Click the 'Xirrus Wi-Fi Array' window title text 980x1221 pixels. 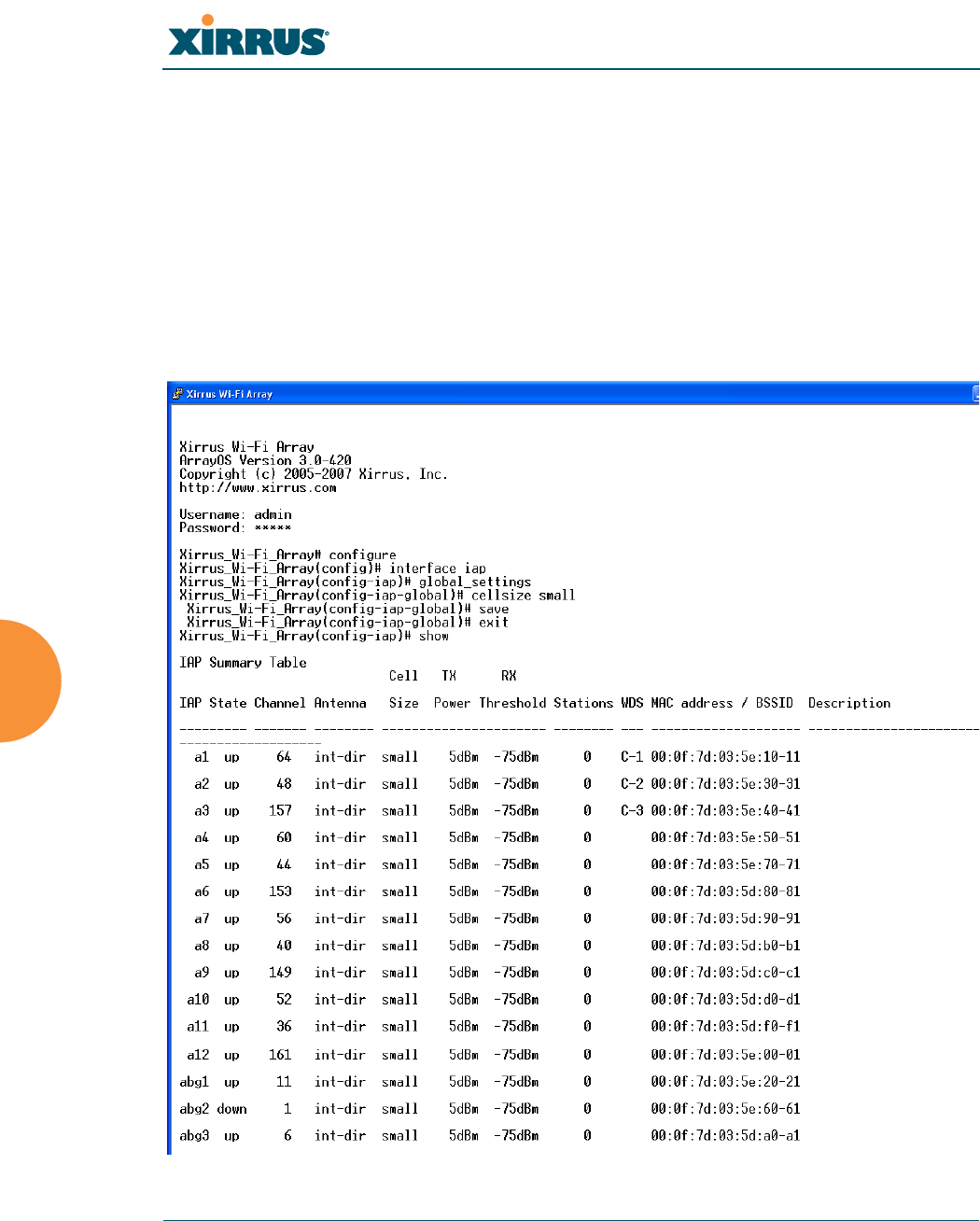pyautogui.click(x=230, y=394)
